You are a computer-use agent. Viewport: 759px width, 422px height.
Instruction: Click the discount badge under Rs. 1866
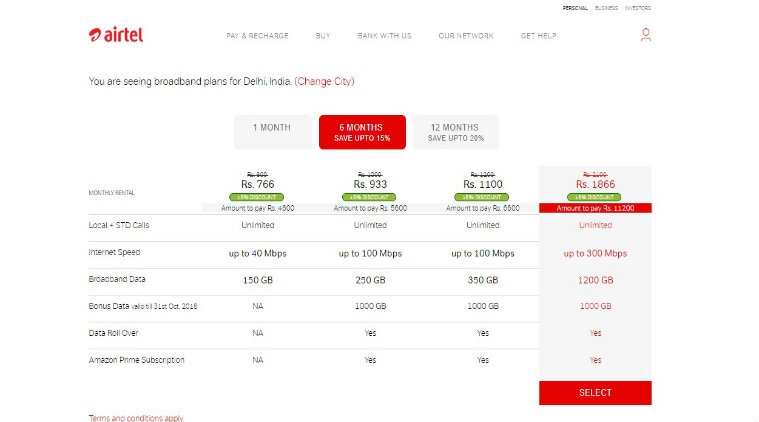coord(594,197)
